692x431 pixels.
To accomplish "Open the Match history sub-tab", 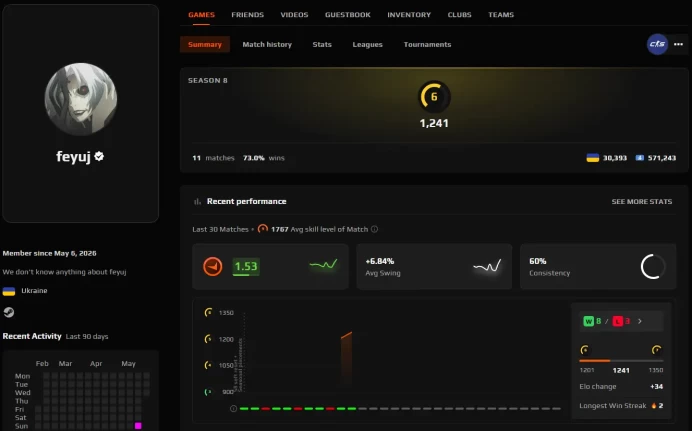I will 267,44.
